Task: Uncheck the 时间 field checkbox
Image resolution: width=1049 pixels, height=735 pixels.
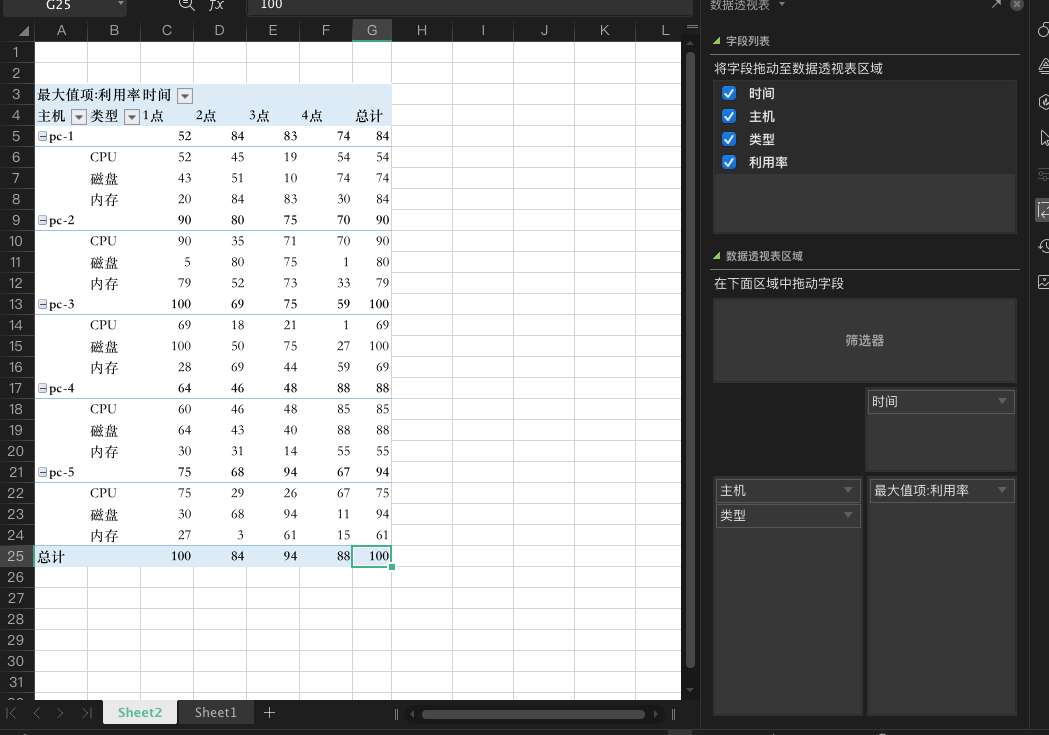Action: point(729,93)
